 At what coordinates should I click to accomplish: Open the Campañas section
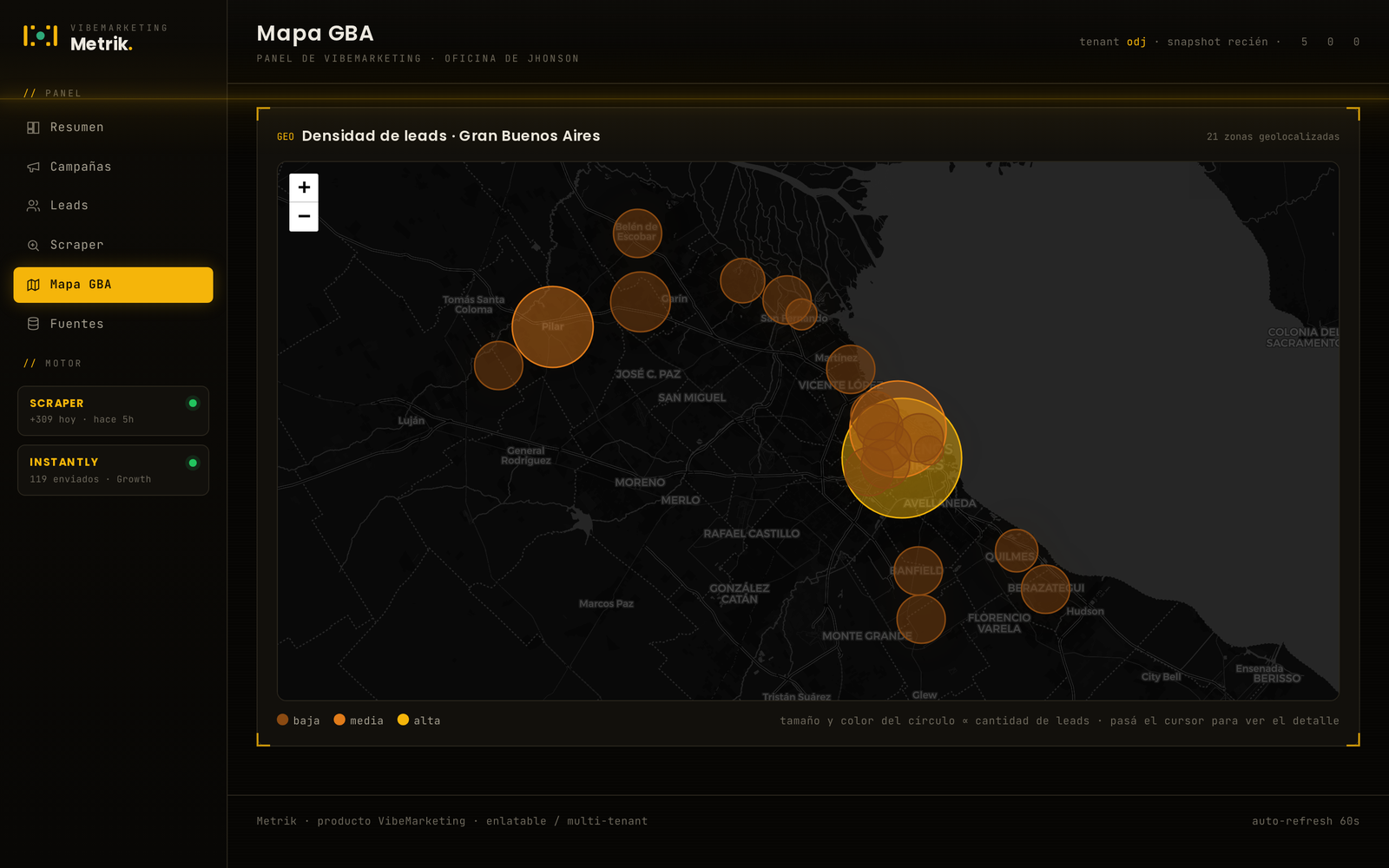pyautogui.click(x=113, y=167)
